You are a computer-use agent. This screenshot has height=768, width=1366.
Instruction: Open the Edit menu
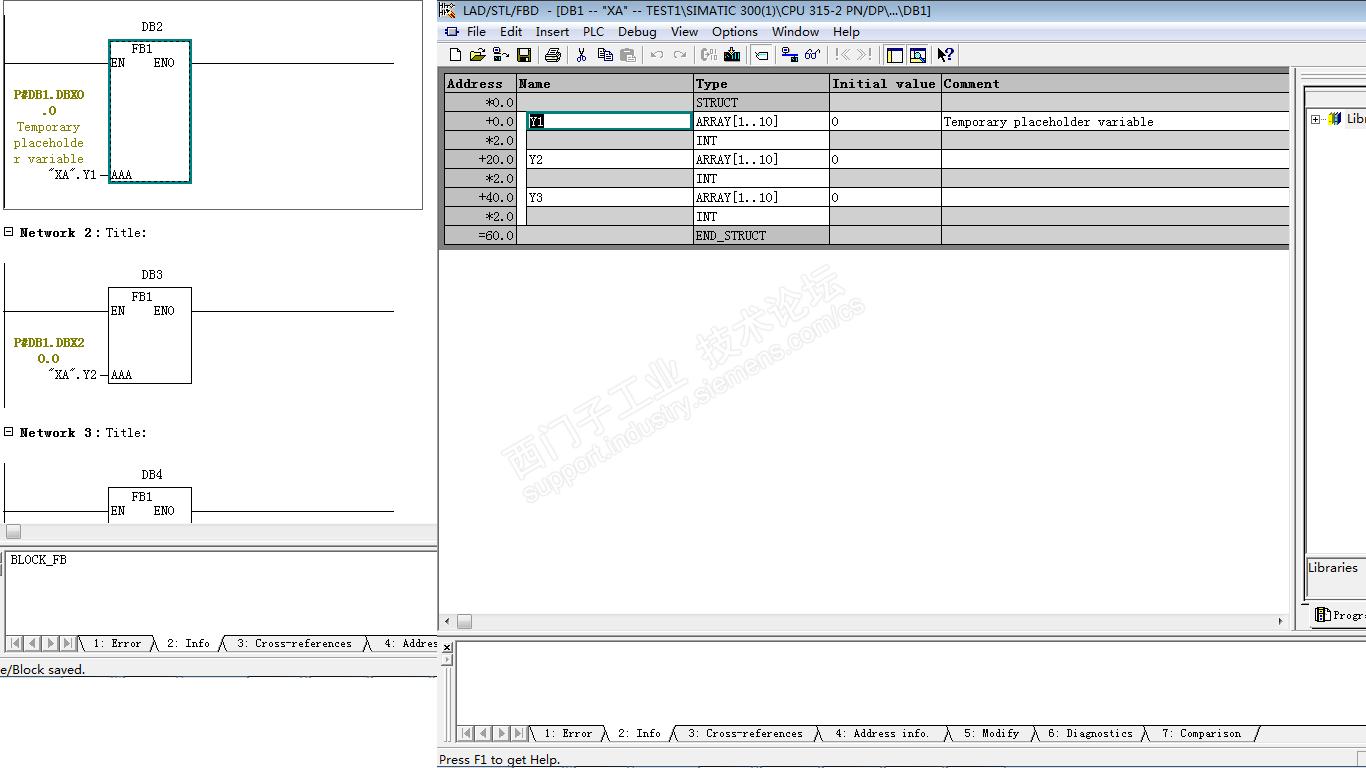[511, 32]
